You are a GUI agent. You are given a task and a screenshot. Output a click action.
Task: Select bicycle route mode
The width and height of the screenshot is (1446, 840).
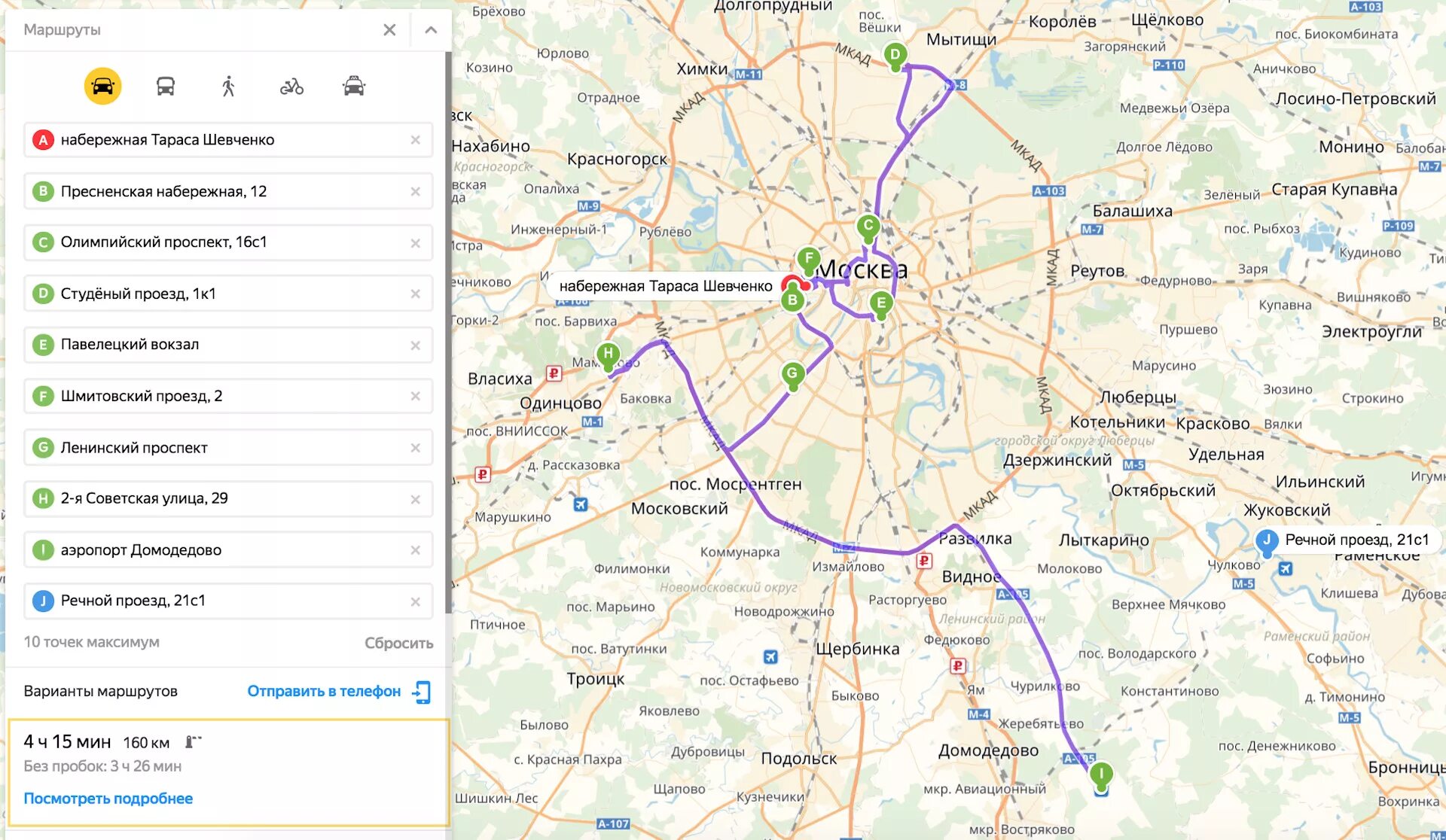(x=291, y=87)
